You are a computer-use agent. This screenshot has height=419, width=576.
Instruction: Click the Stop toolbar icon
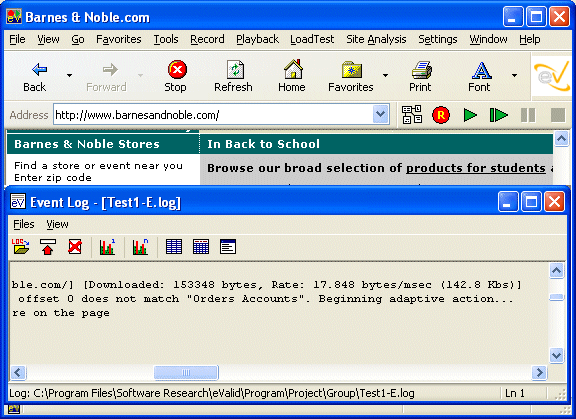tap(177, 76)
